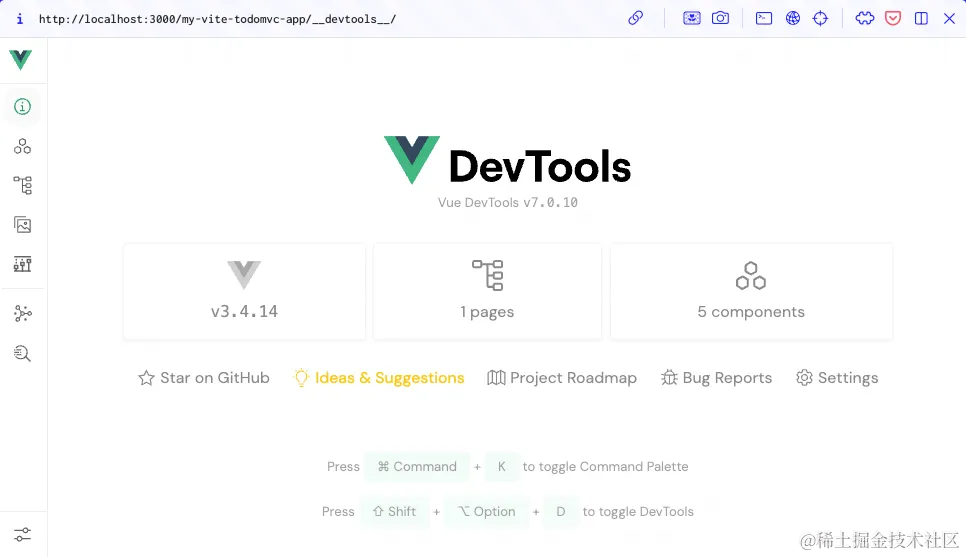Click the K key hint
966x557 pixels.
point(501,466)
